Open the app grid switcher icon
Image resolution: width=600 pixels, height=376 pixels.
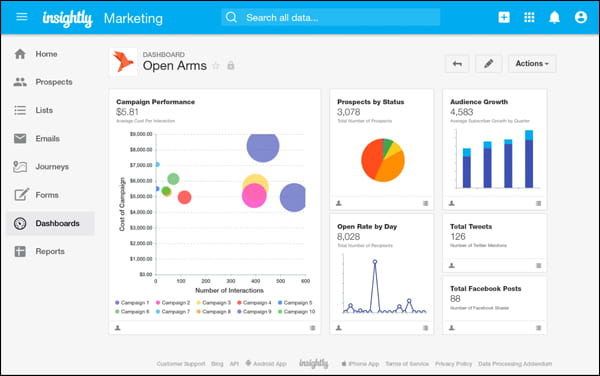tap(529, 17)
